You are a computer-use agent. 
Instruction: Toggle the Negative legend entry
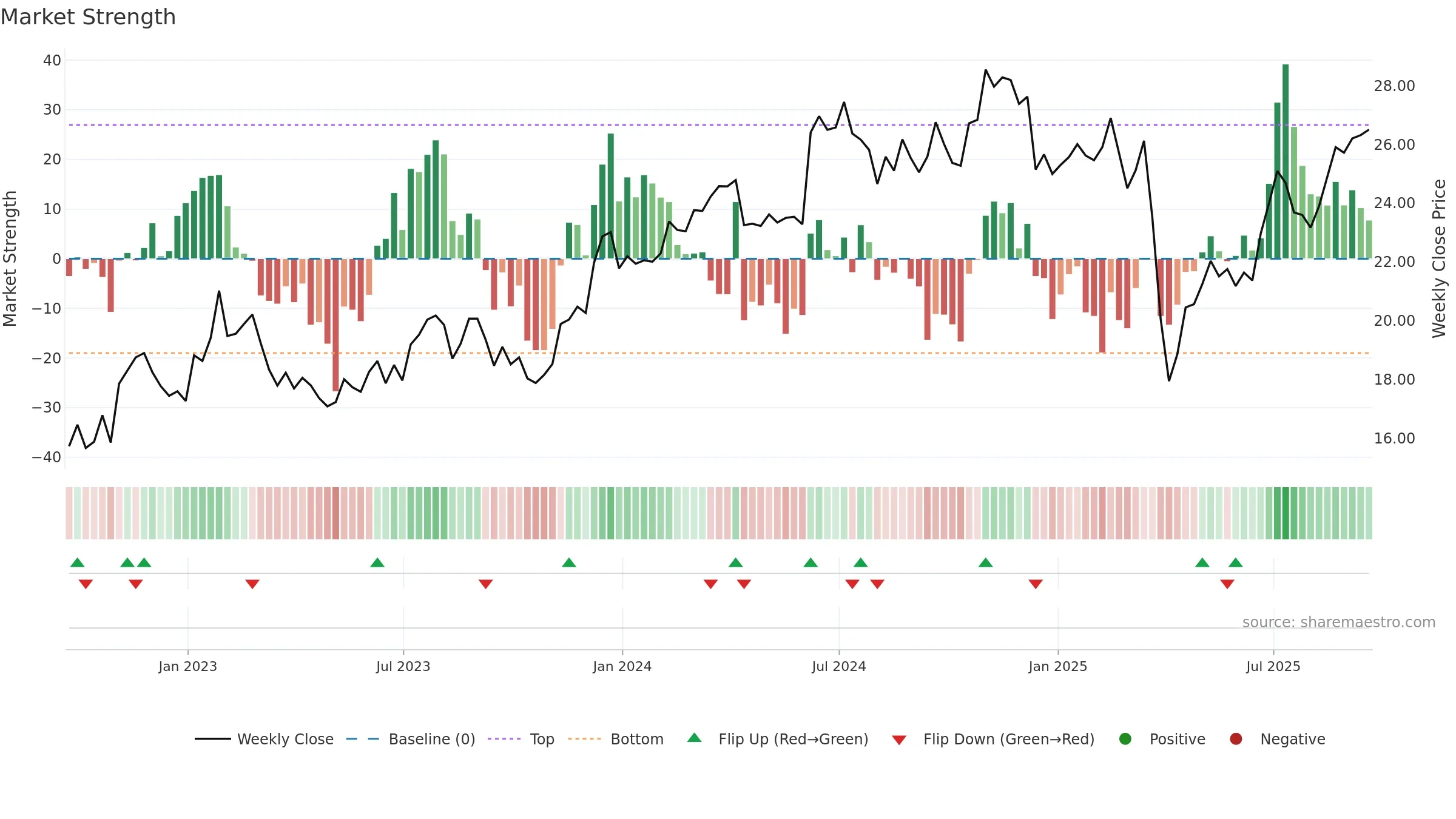pyautogui.click(x=1277, y=739)
